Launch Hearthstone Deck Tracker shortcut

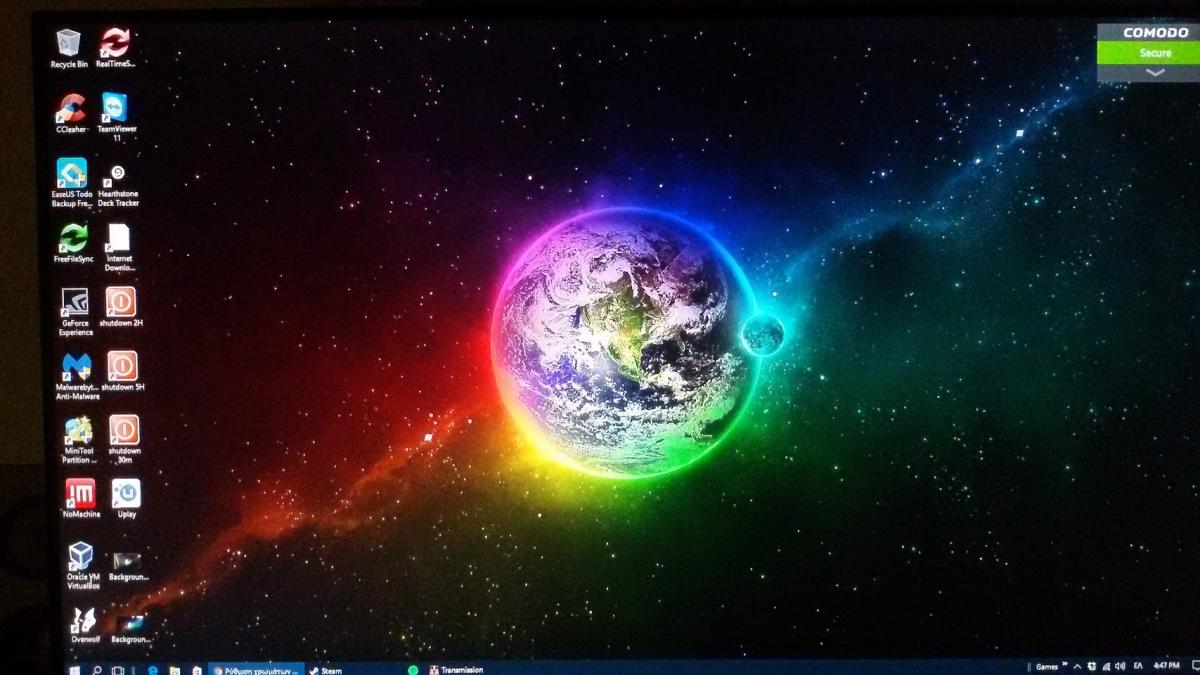[x=118, y=185]
